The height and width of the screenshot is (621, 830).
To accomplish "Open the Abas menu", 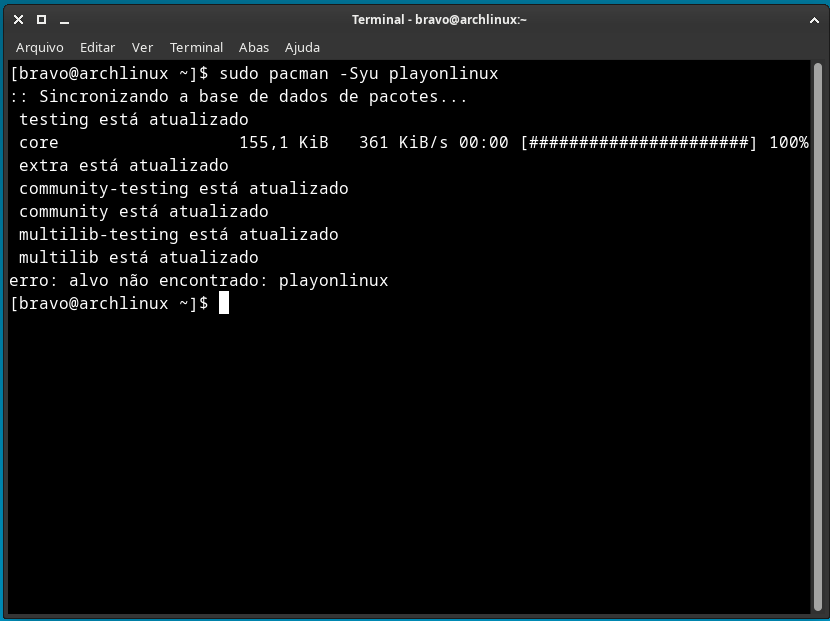I will (x=254, y=48).
